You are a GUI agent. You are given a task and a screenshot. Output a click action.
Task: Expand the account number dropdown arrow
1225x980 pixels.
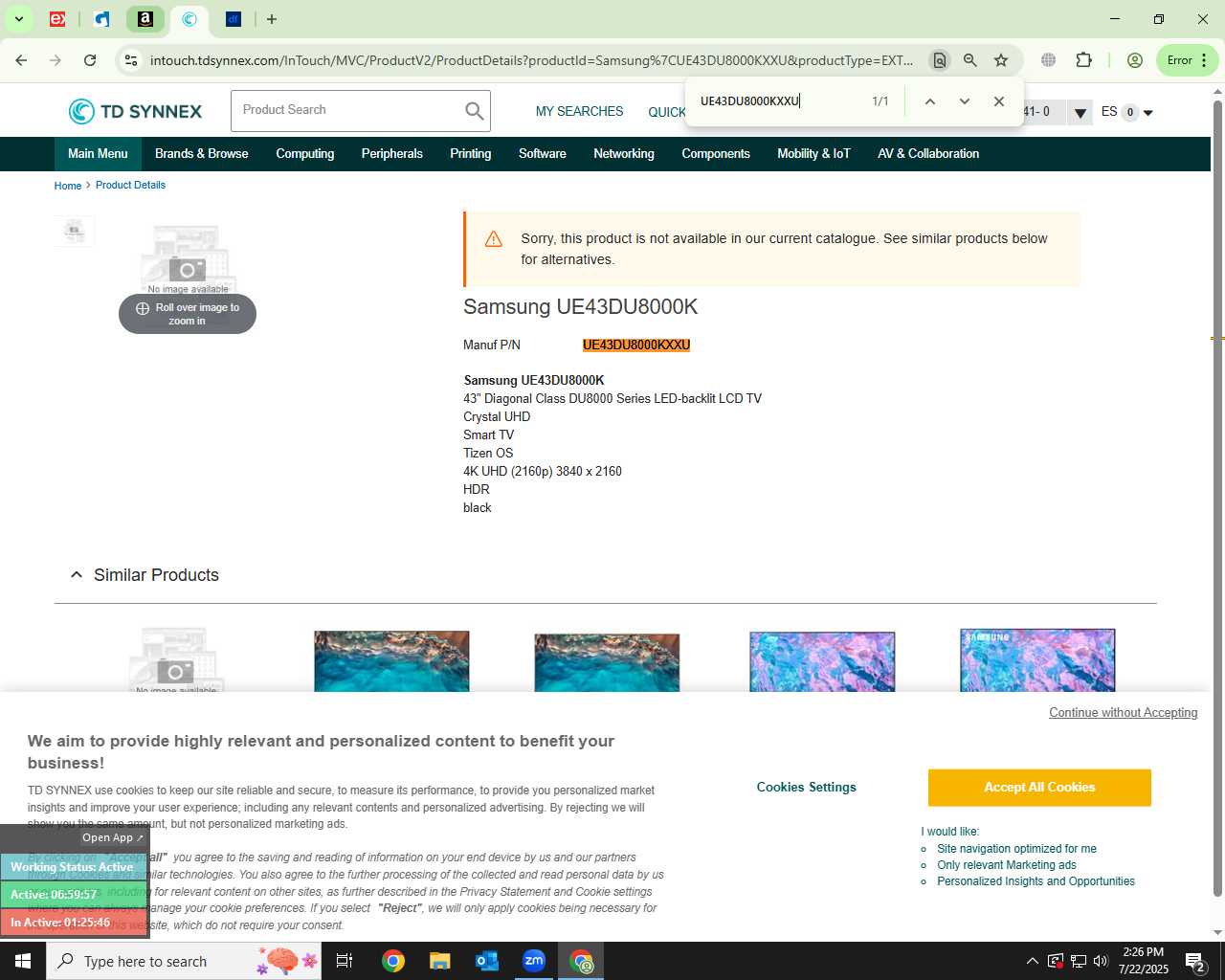point(1080,113)
